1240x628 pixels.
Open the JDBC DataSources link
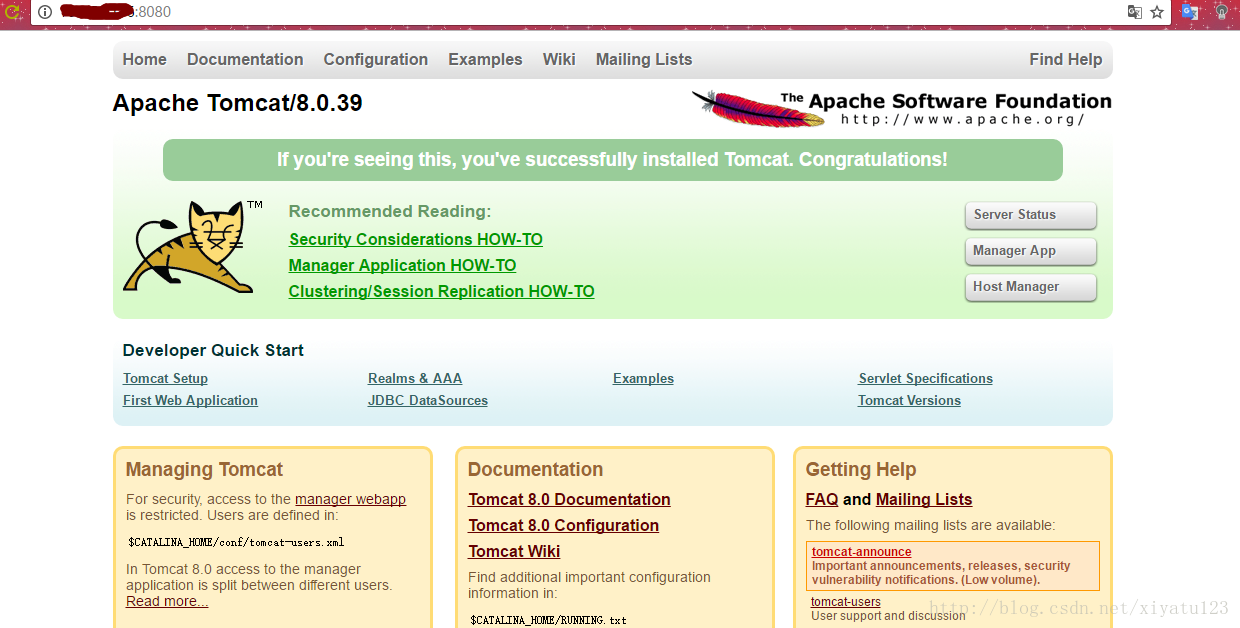(428, 400)
